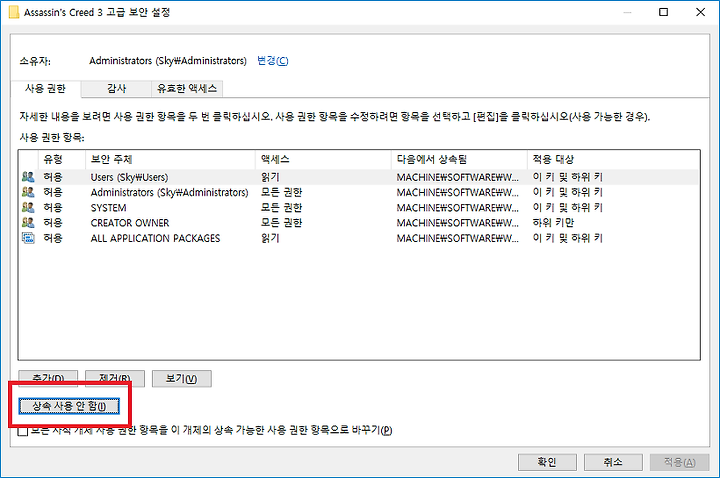
Task: Click 모든 권한 cell in CREATOR OWNER row
Action: [281, 223]
